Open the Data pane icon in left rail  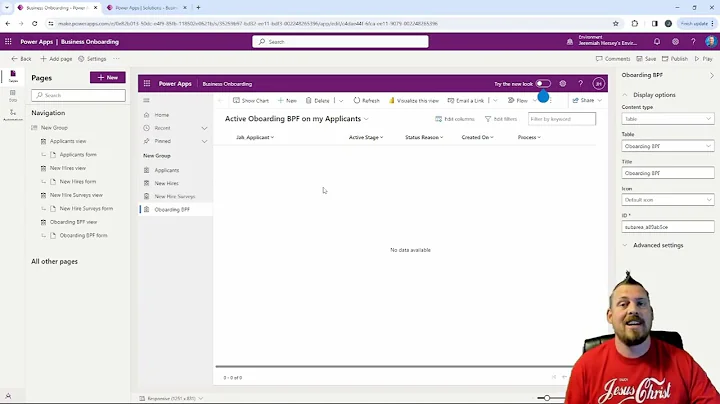[x=13, y=95]
